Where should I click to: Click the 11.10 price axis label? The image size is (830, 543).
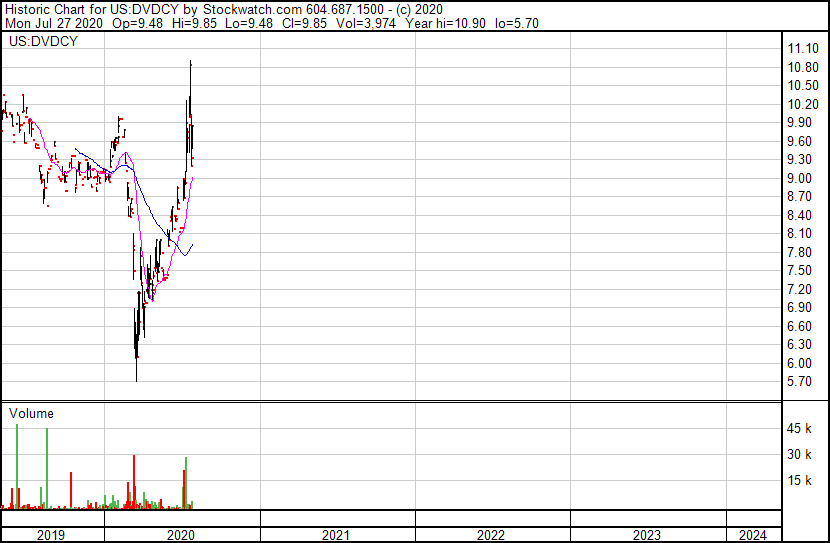click(x=803, y=49)
